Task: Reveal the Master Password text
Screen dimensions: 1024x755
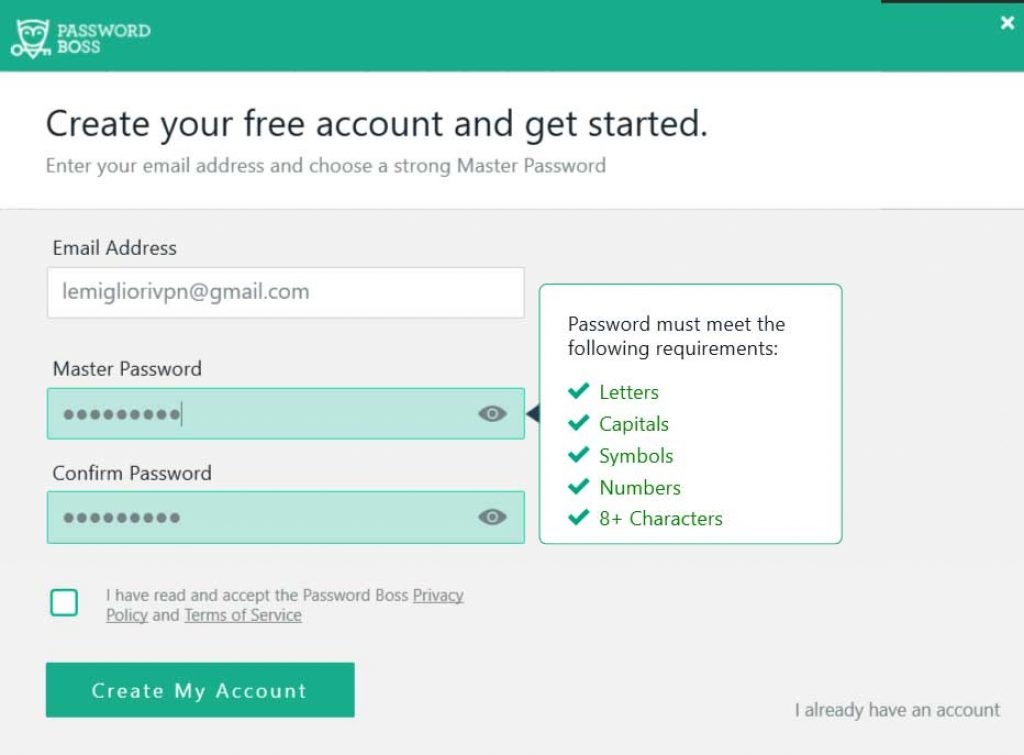Action: [x=491, y=412]
